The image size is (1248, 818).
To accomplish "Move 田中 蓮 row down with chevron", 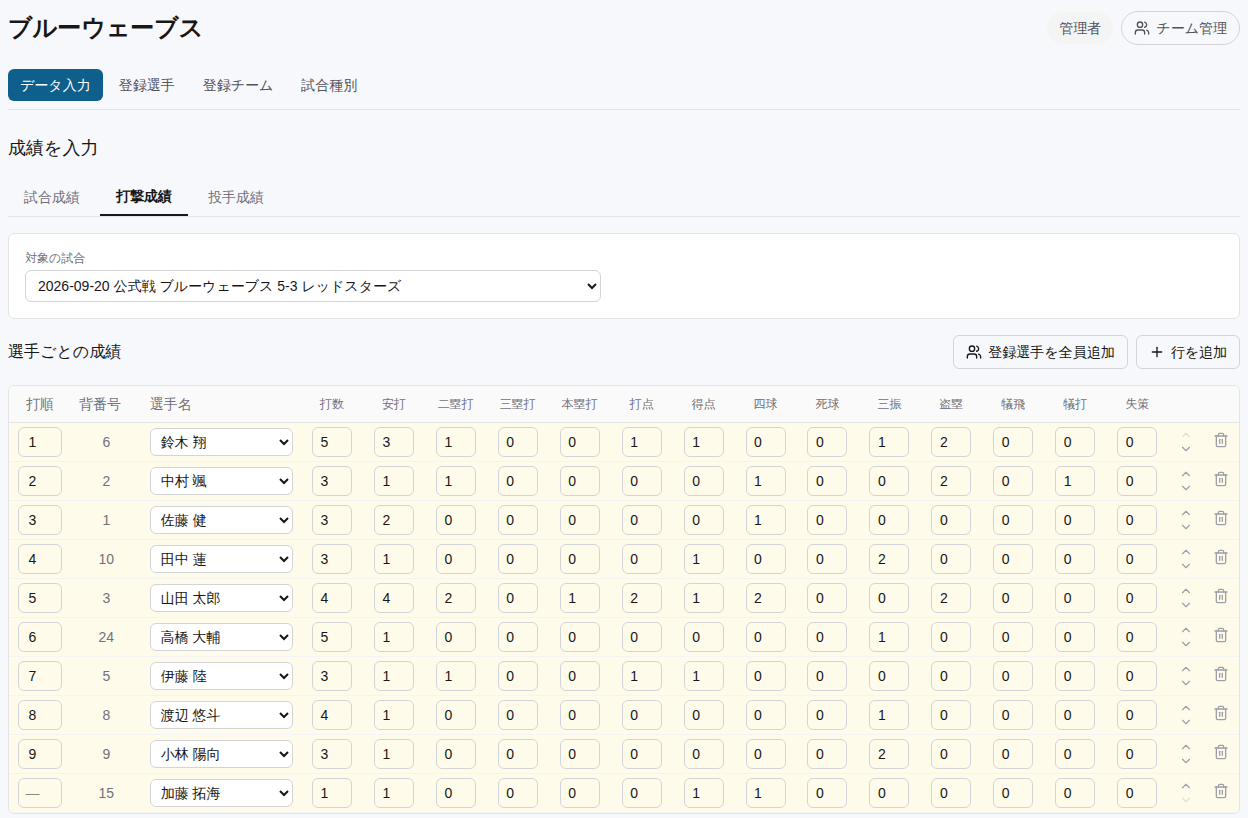I will [x=1186, y=566].
